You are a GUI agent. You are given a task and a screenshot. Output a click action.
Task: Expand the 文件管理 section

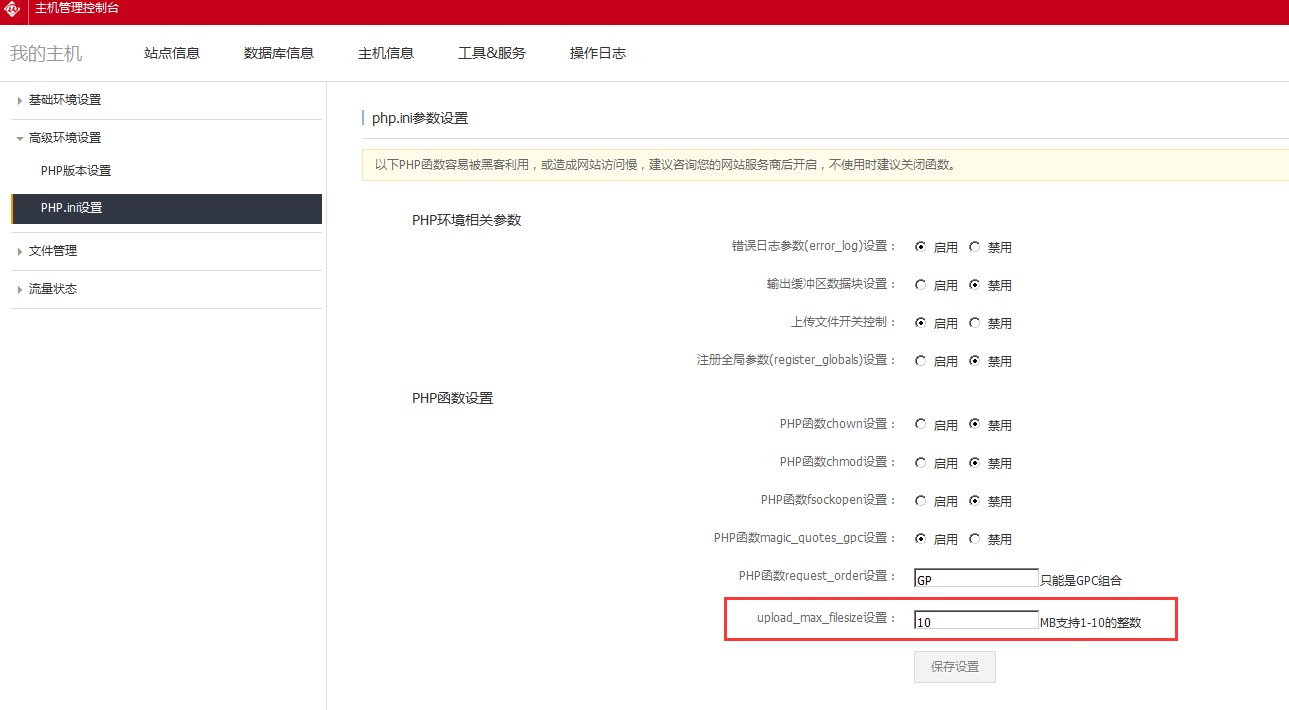(52, 251)
